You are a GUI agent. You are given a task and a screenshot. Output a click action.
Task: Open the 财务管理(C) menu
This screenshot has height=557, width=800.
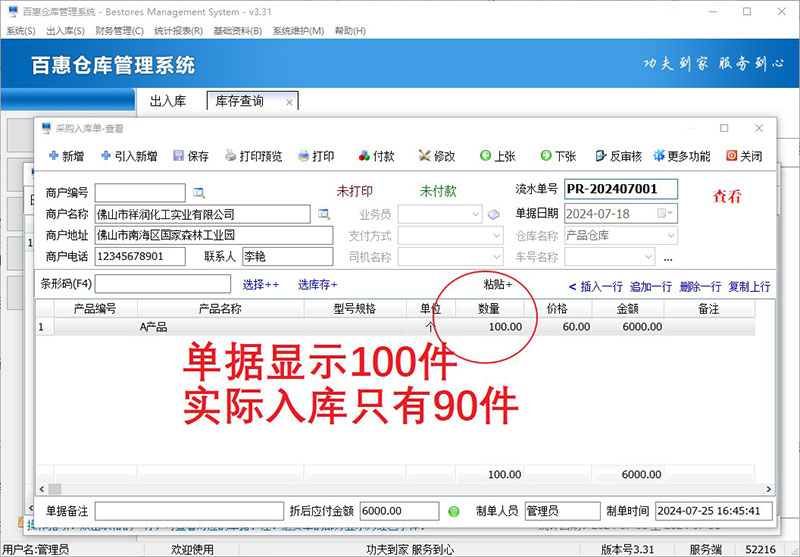click(x=119, y=31)
